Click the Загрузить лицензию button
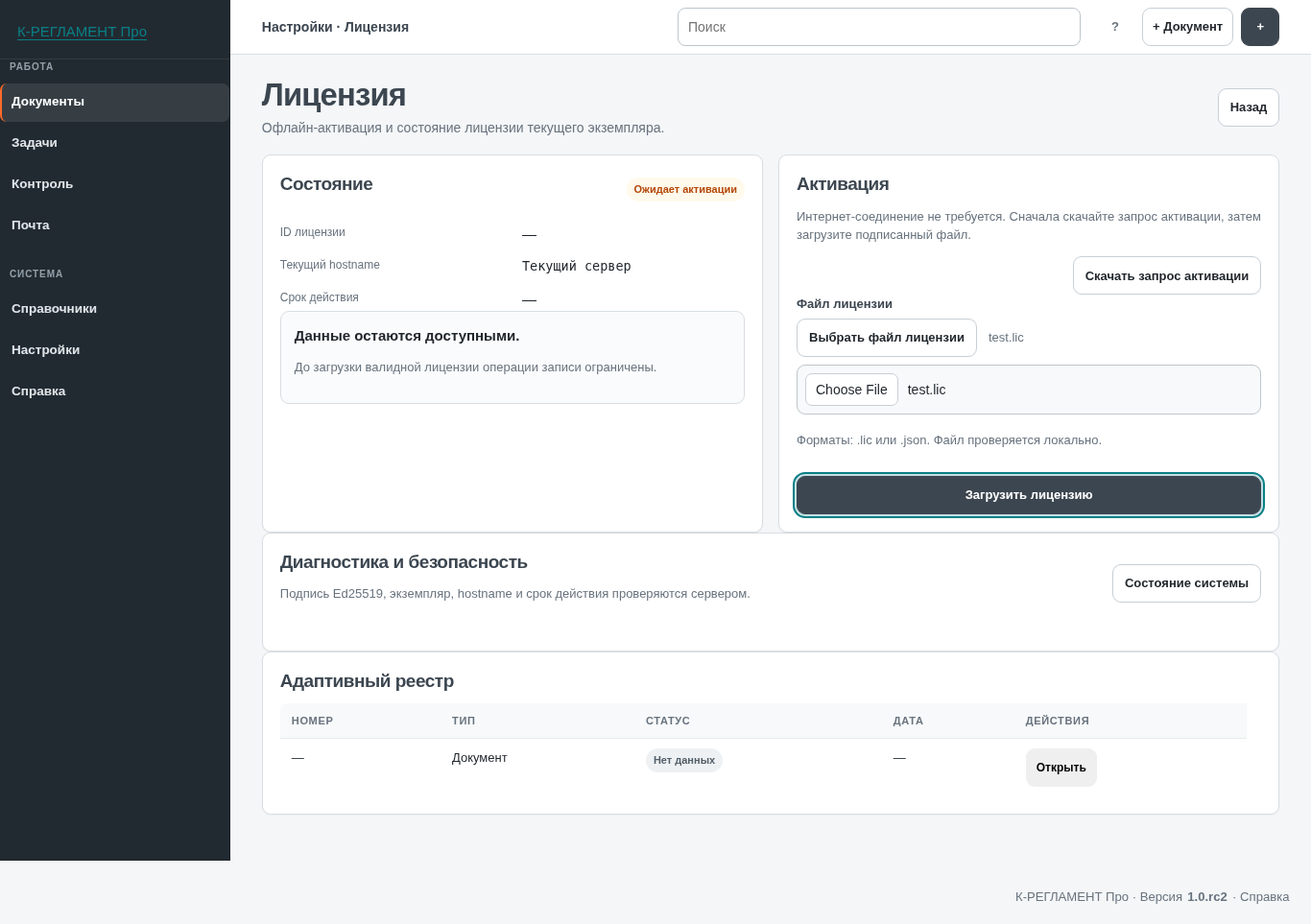 coord(1029,495)
